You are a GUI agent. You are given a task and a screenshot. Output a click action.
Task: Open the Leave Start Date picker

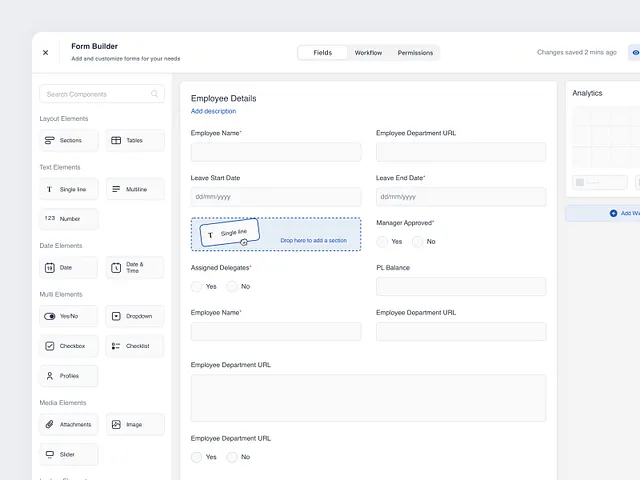pyautogui.click(x=275, y=197)
